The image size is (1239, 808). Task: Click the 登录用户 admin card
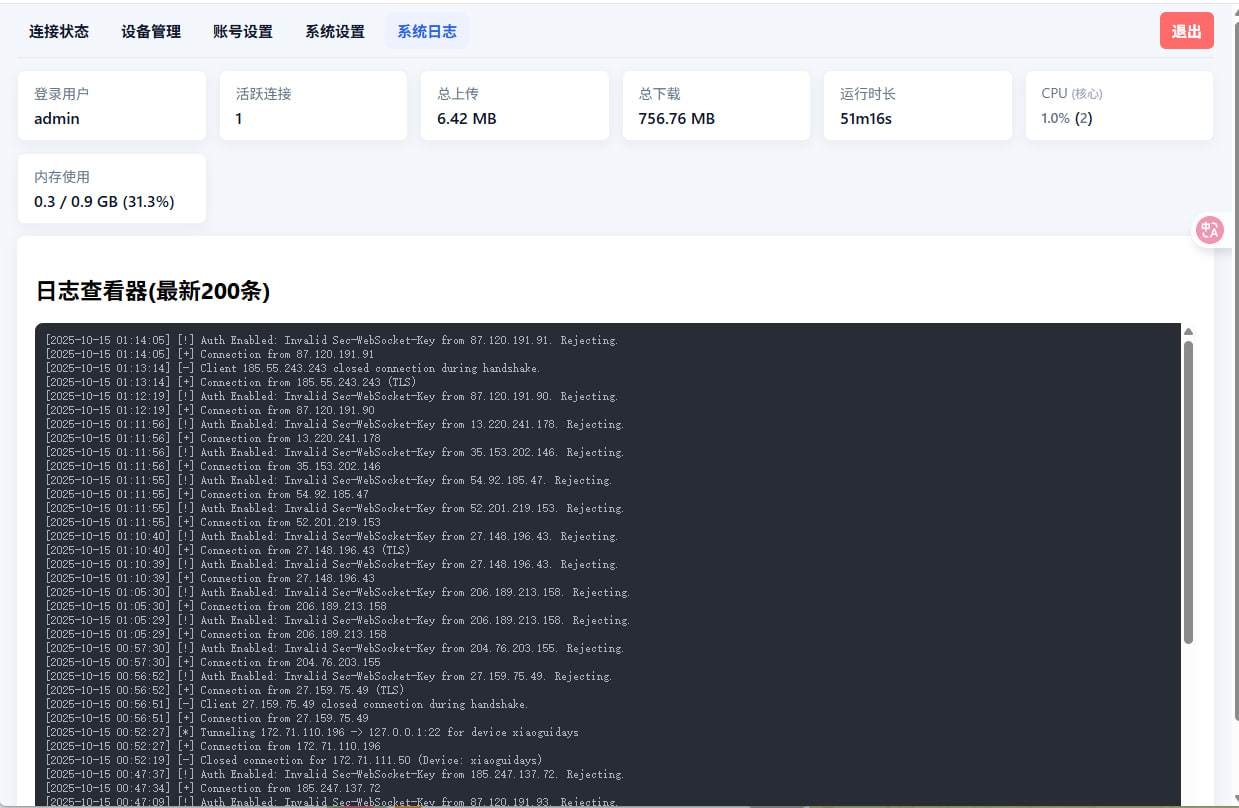(112, 106)
